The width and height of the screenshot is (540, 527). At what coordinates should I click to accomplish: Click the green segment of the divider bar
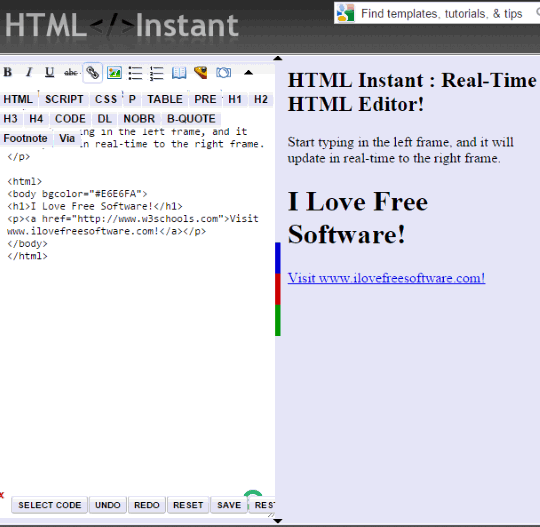tap(278, 320)
